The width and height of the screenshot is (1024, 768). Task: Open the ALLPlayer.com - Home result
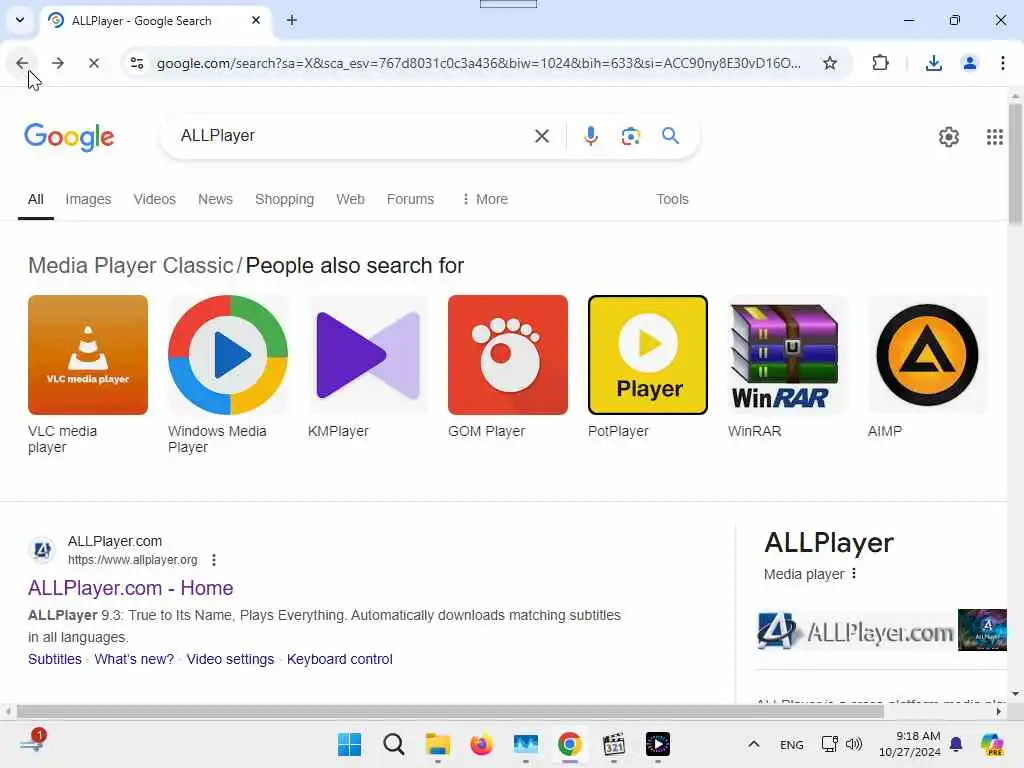131,588
